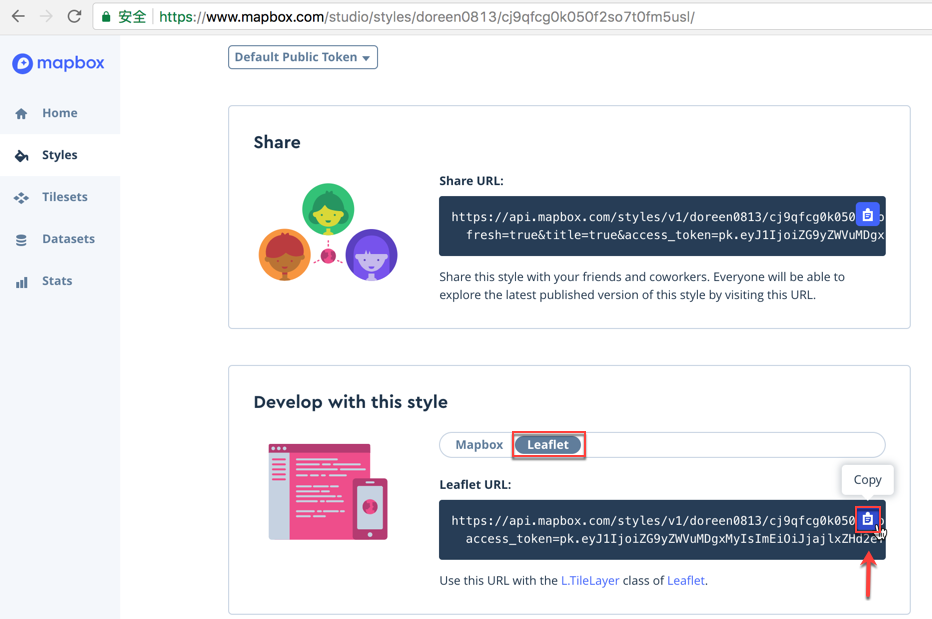The image size is (932, 619).
Task: Open Home in sidebar
Action: 59,113
